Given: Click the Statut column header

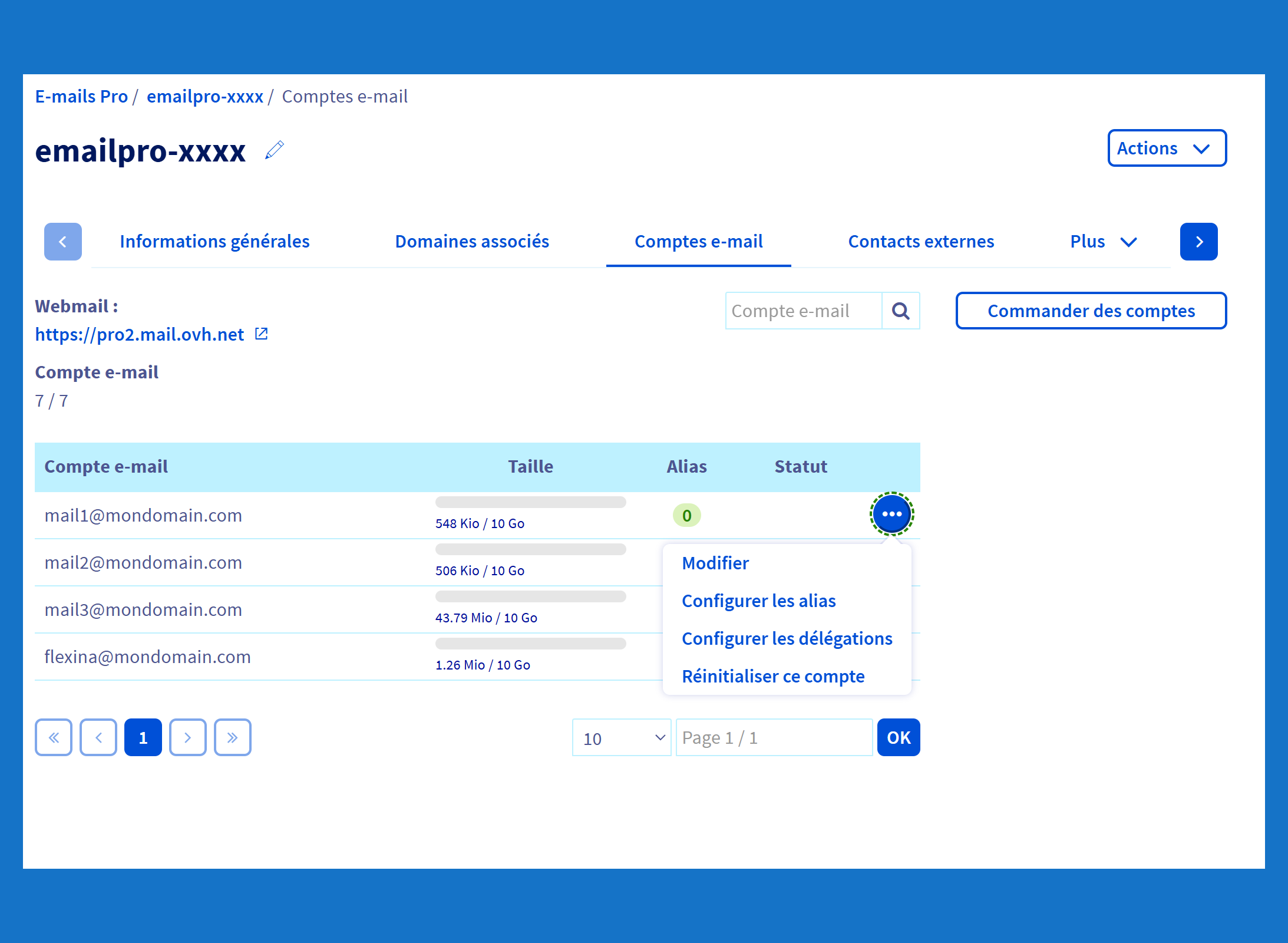Looking at the screenshot, I should [x=801, y=466].
